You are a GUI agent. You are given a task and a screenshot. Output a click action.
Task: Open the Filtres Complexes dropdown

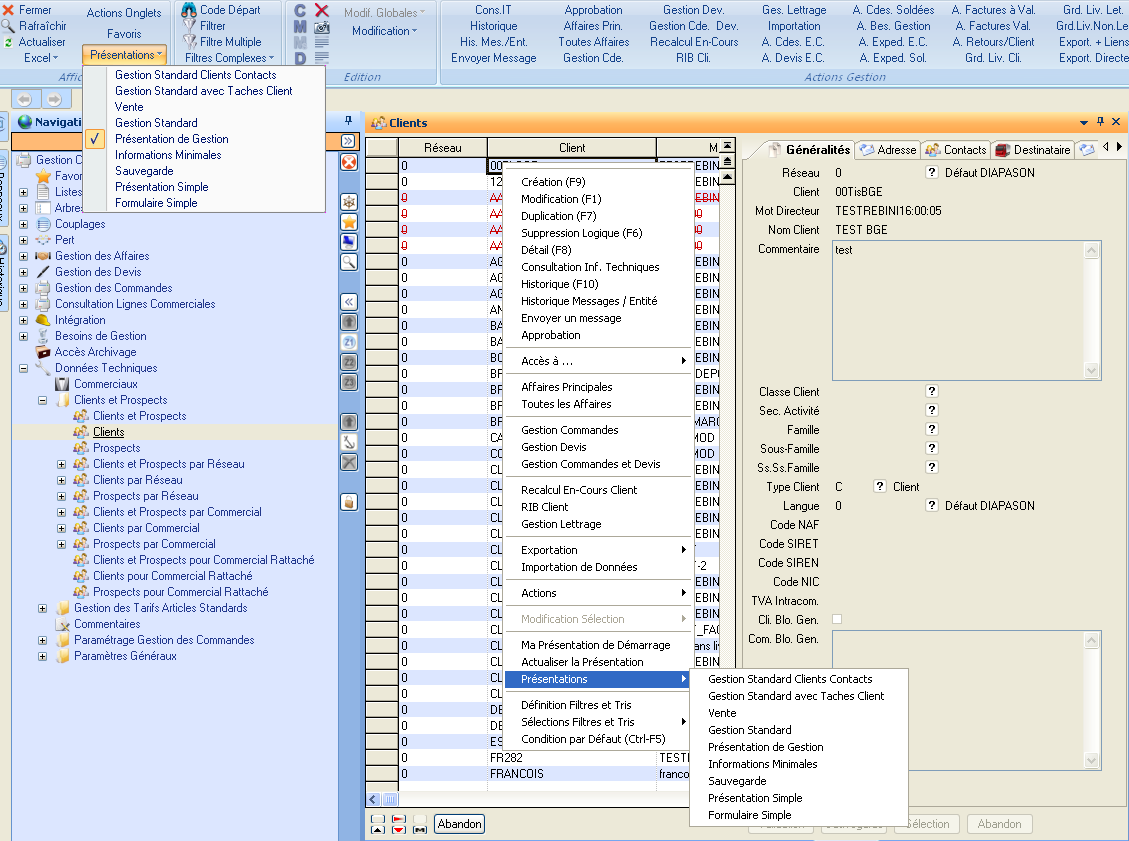225,58
